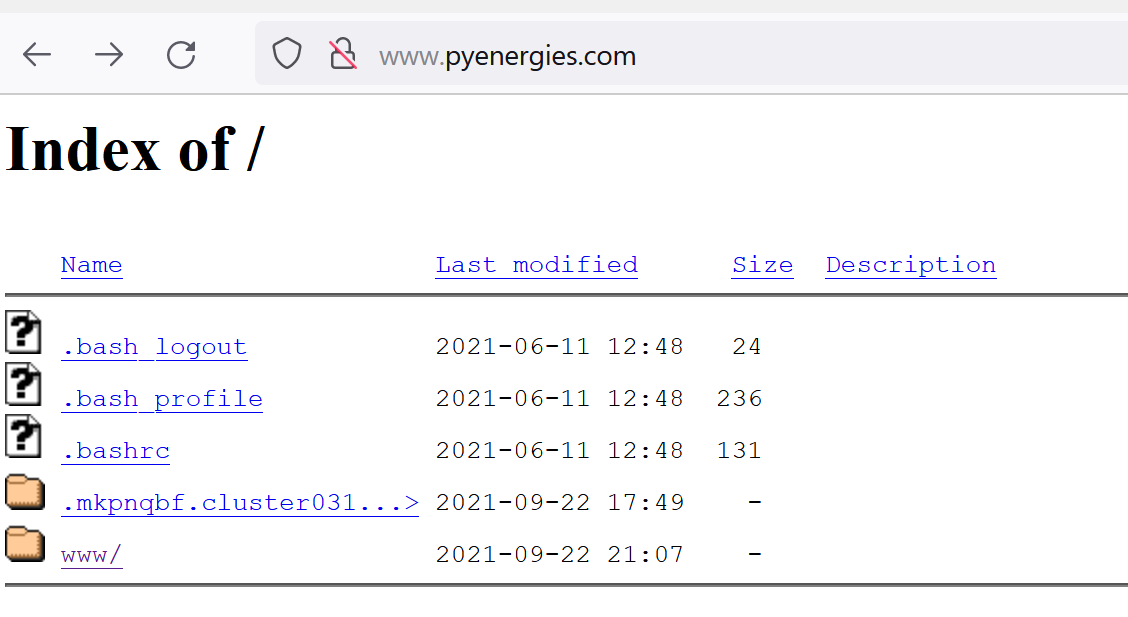Click the .bashrc unknown file icon
Viewport: 1128px width, 617px height.
pos(24,437)
